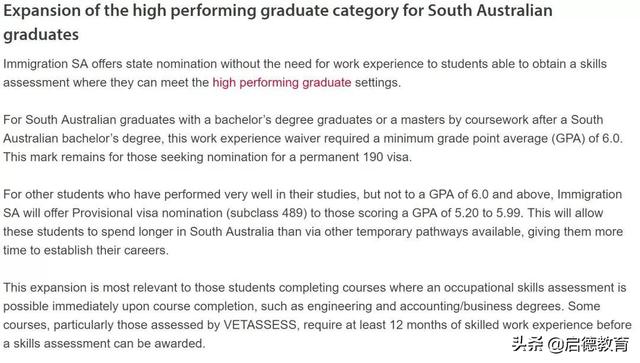The image size is (640, 363).
Task: Click 'Immigration SA offers state nomination' sentence start
Action: point(110,64)
